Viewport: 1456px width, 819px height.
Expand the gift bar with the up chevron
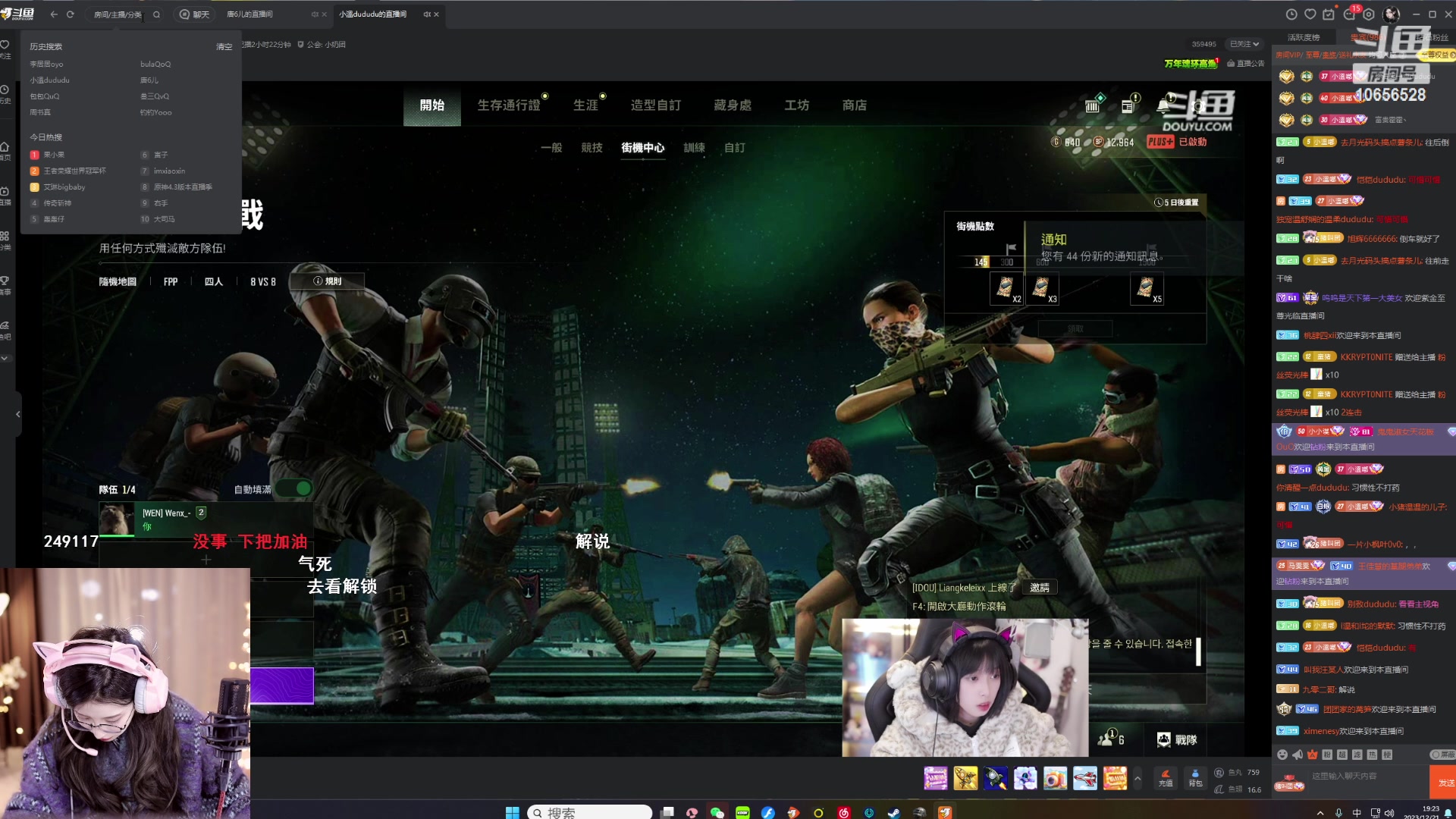click(x=1137, y=779)
